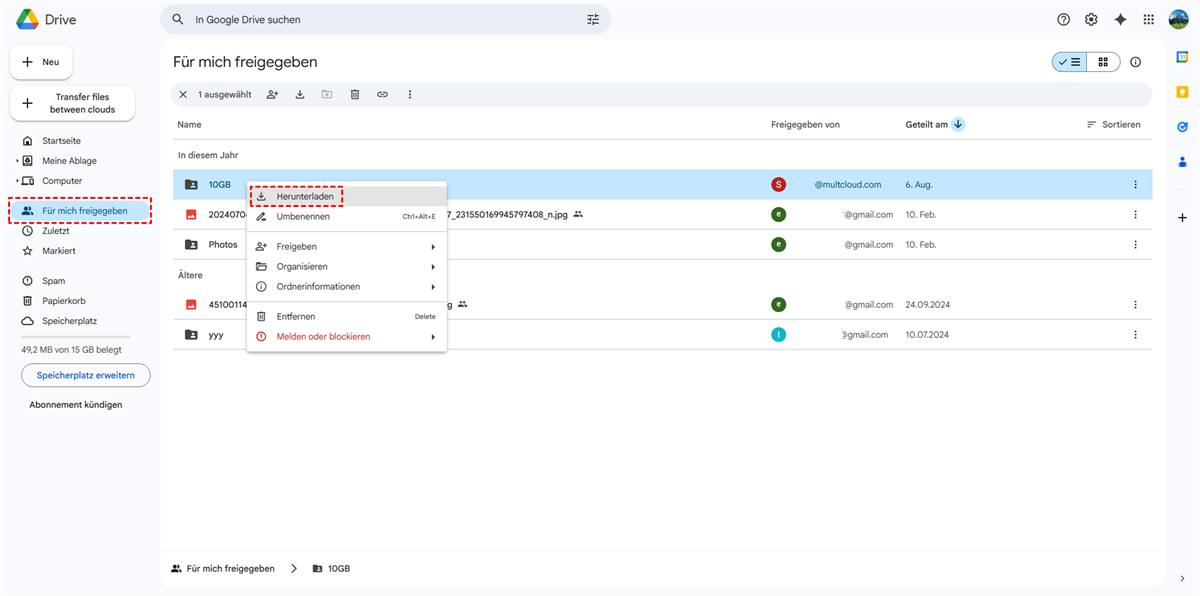The width and height of the screenshot is (1200, 596).
Task: Copy link using the toolbar link icon
Action: tap(382, 95)
